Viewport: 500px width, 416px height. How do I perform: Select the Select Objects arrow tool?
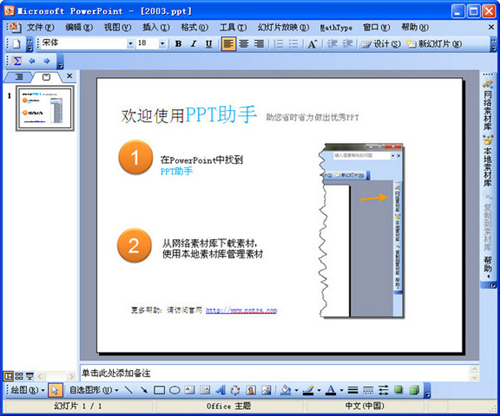coord(55,390)
